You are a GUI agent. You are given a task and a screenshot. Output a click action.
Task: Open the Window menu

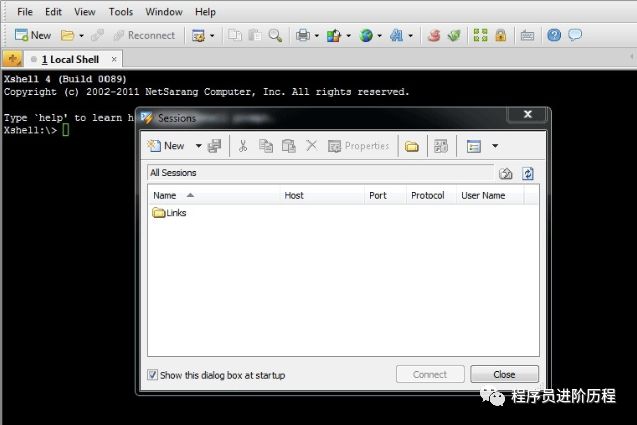click(x=164, y=12)
